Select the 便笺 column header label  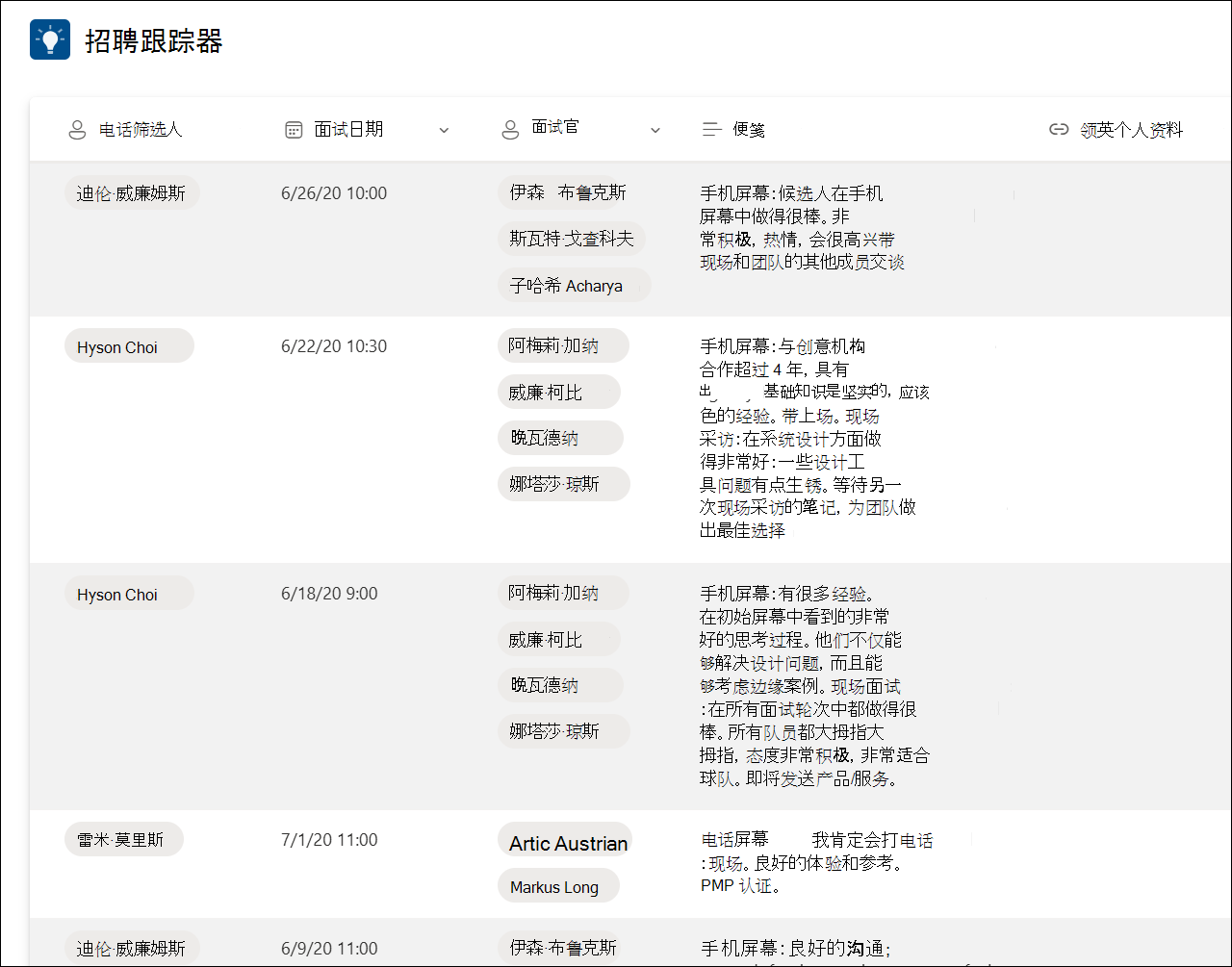[x=749, y=130]
